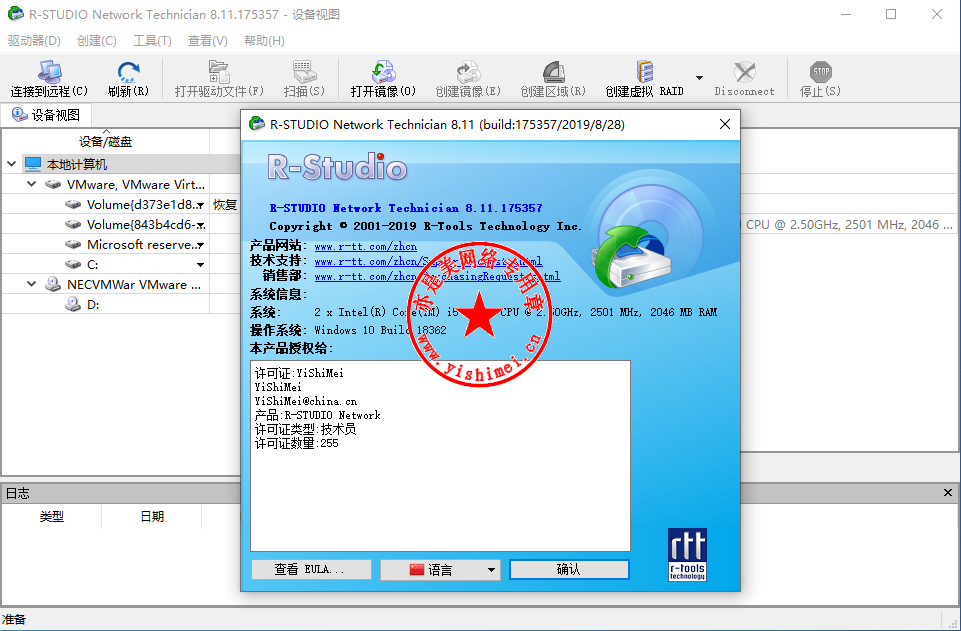
Task: Click license line YiShiMei@china.cn
Action: click(306, 401)
